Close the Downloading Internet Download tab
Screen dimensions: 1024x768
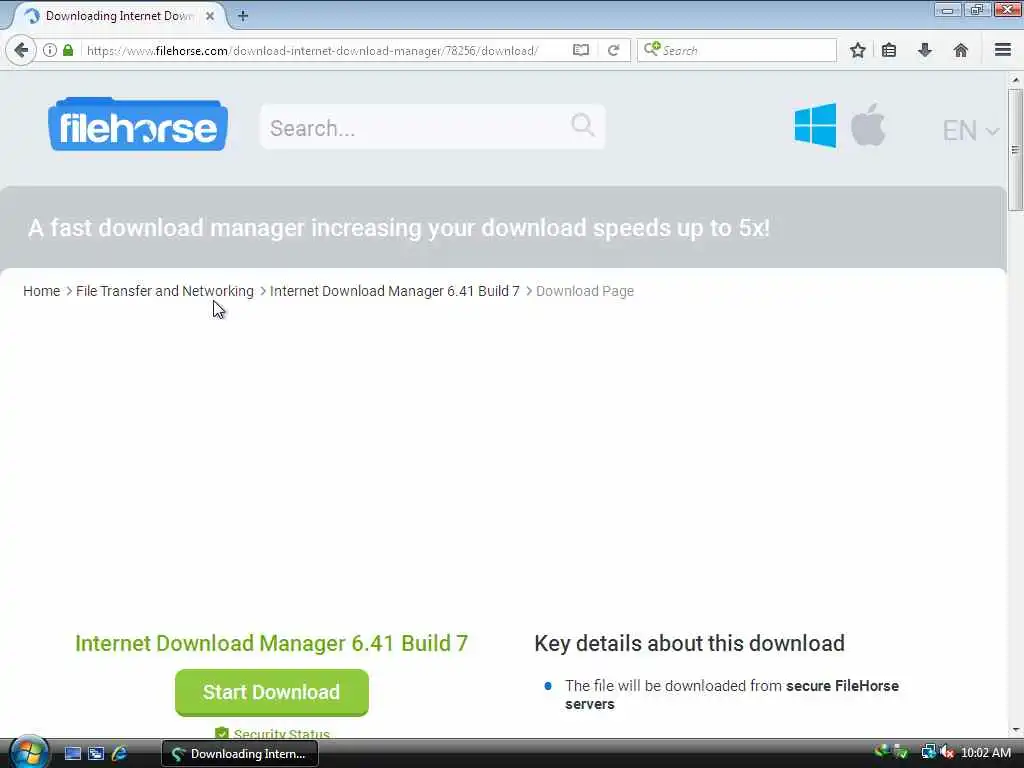210,16
